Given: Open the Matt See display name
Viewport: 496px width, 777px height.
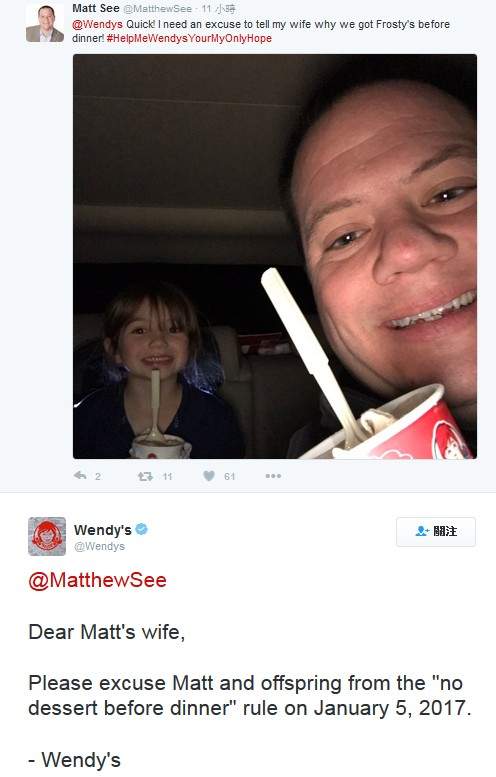Looking at the screenshot, I should 96,8.
